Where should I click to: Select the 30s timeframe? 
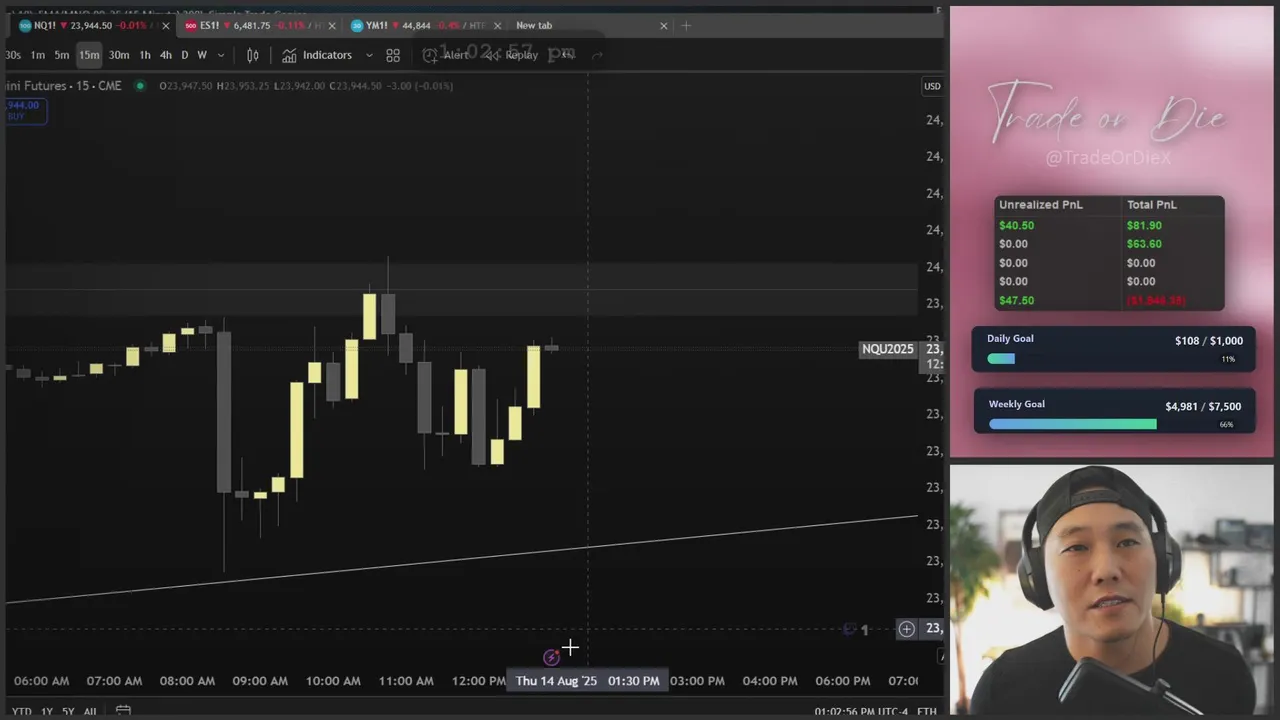[x=13, y=55]
